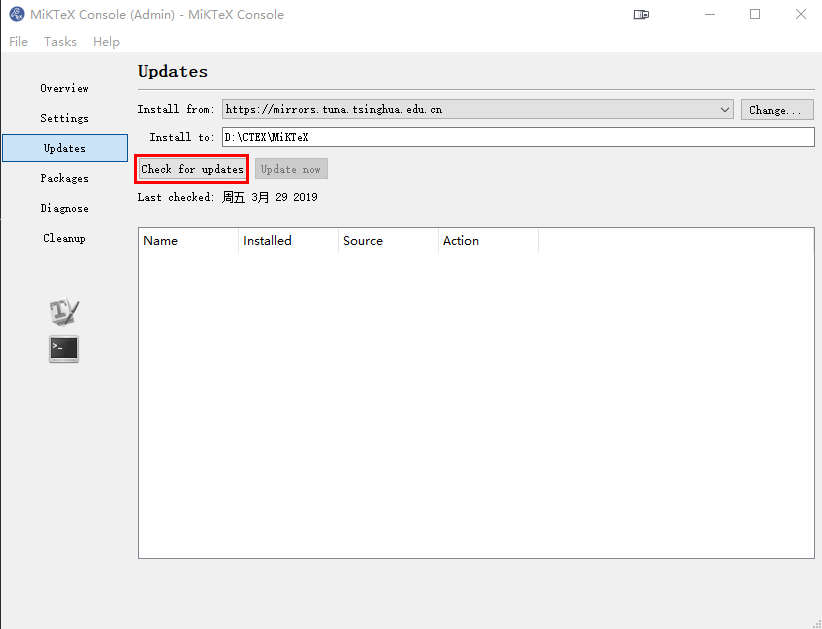Sort by the Installed column header
Viewport: 822px width, 629px height.
click(x=288, y=241)
